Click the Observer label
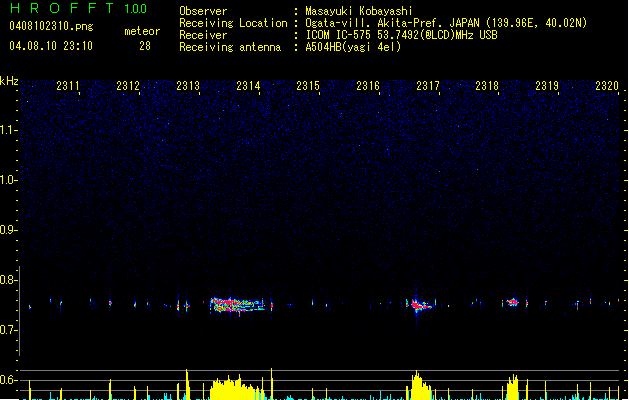This screenshot has height=400, width=629. pos(203,11)
